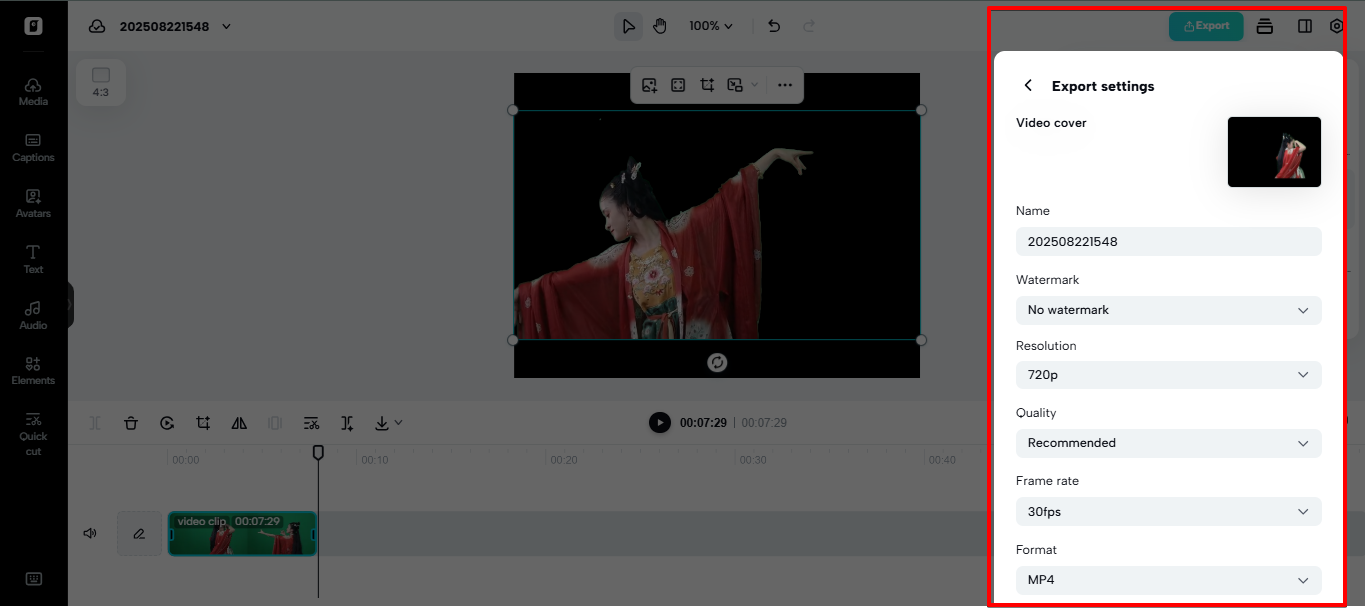
Task: Open the Resolution dropdown showing 720p
Action: [x=1168, y=374]
